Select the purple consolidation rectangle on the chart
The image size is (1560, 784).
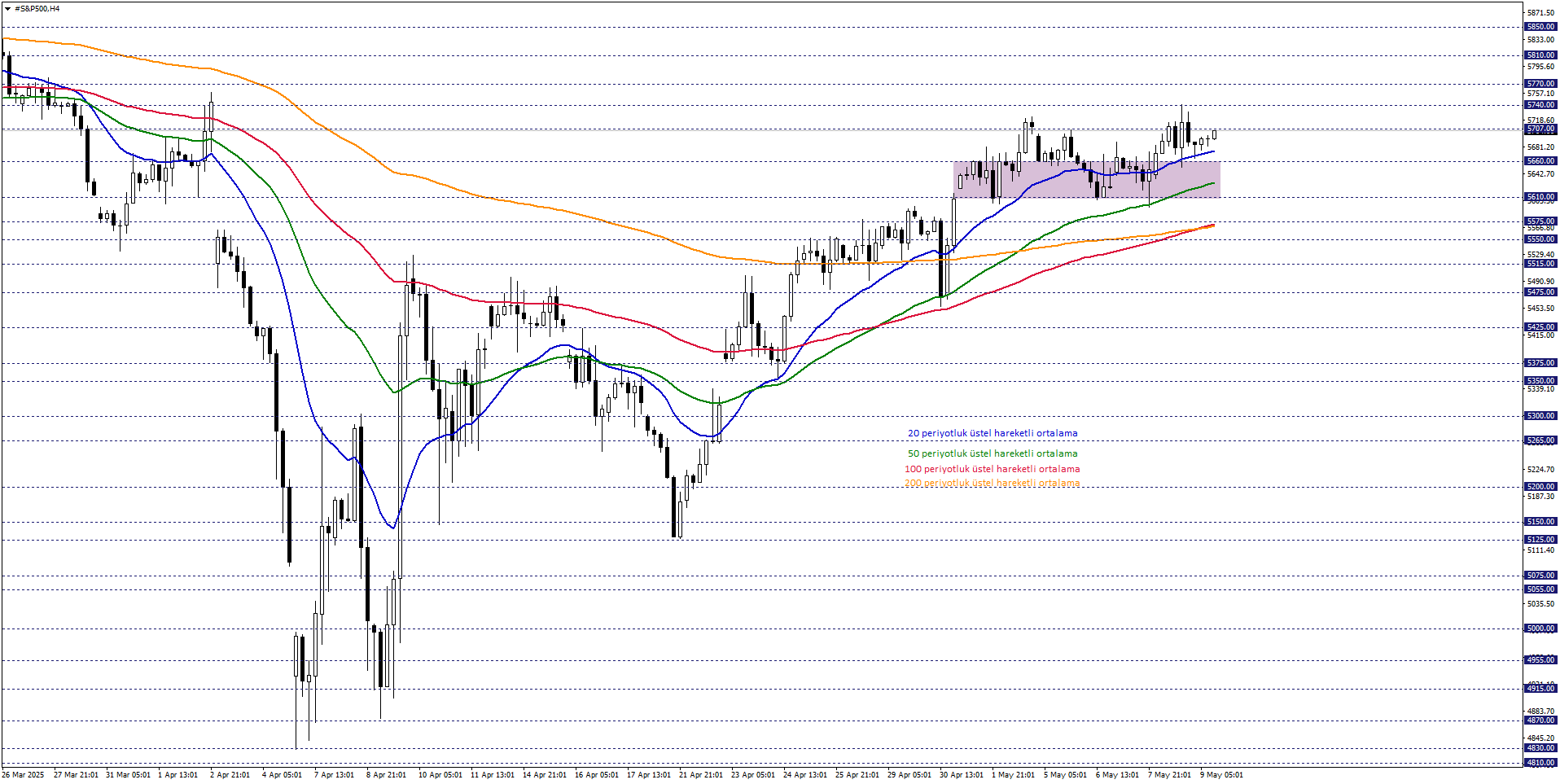click(x=1087, y=179)
